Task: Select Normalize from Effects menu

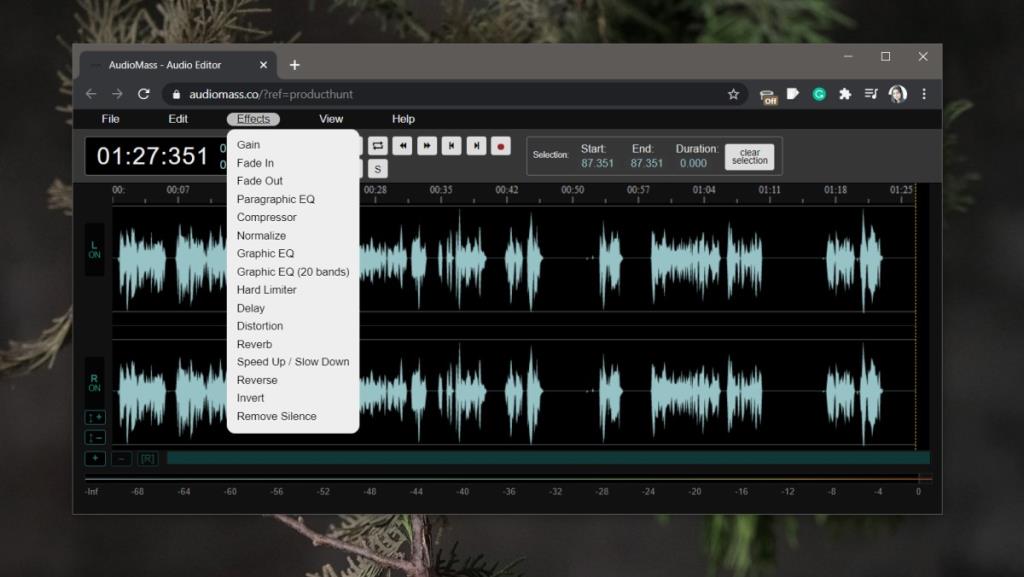Action: 261,236
